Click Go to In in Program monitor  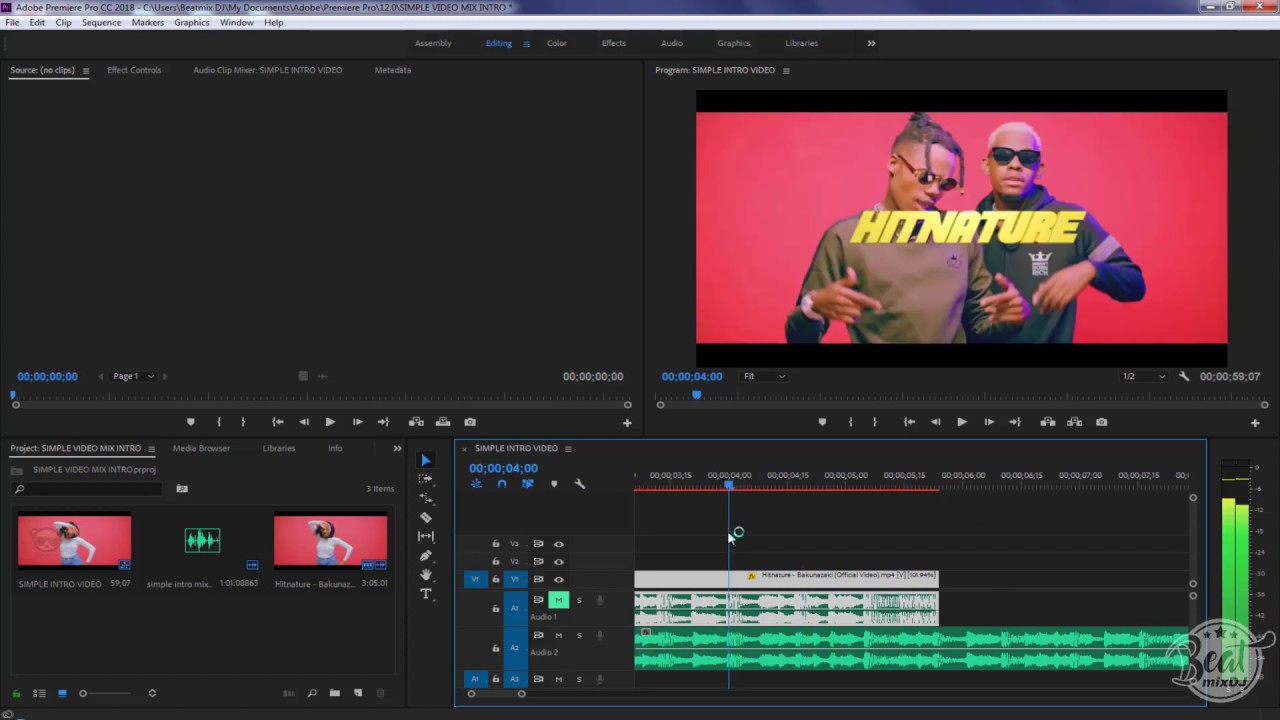(909, 422)
